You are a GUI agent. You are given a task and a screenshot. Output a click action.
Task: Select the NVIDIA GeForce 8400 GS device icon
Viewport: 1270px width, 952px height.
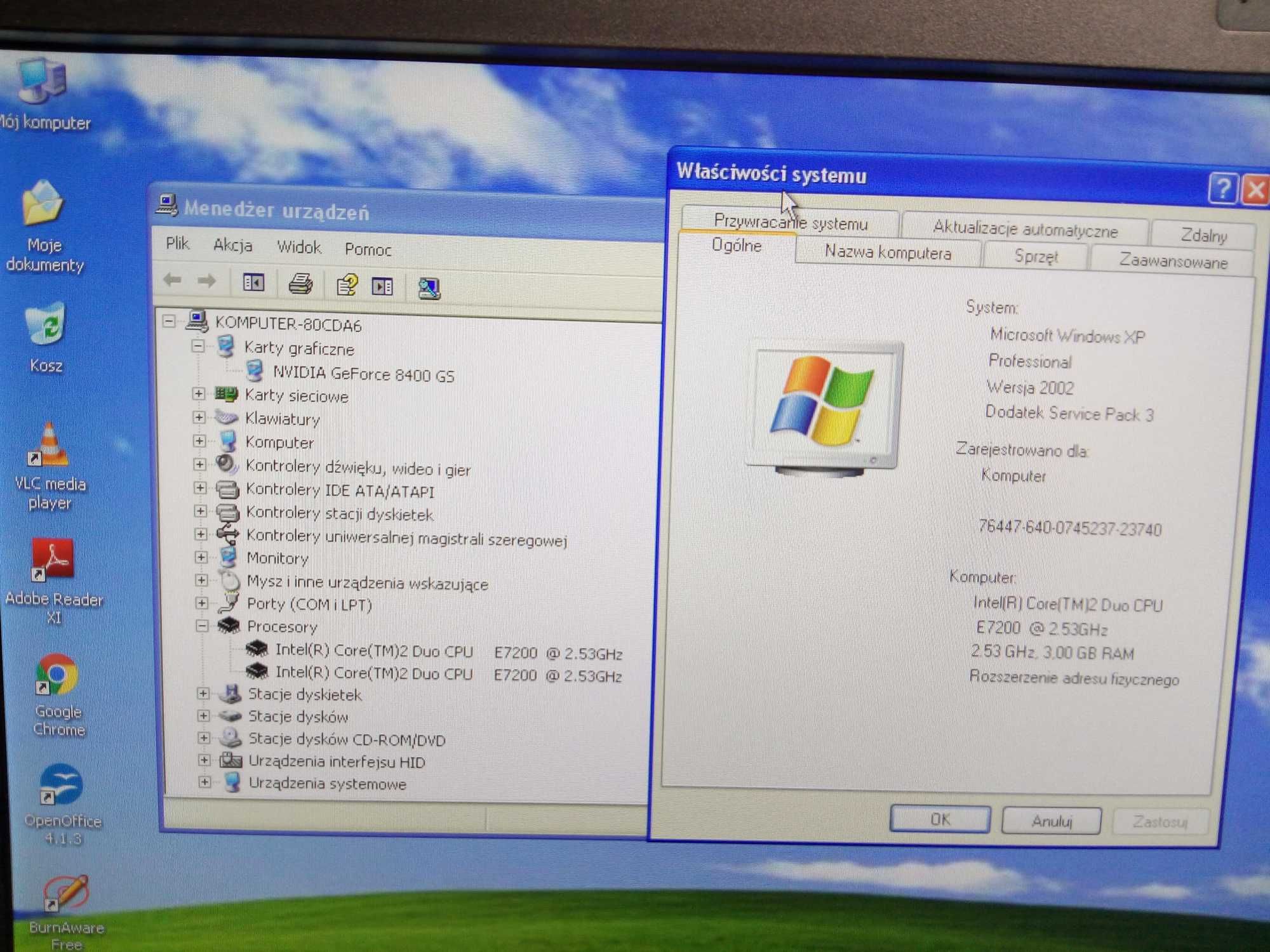point(255,371)
